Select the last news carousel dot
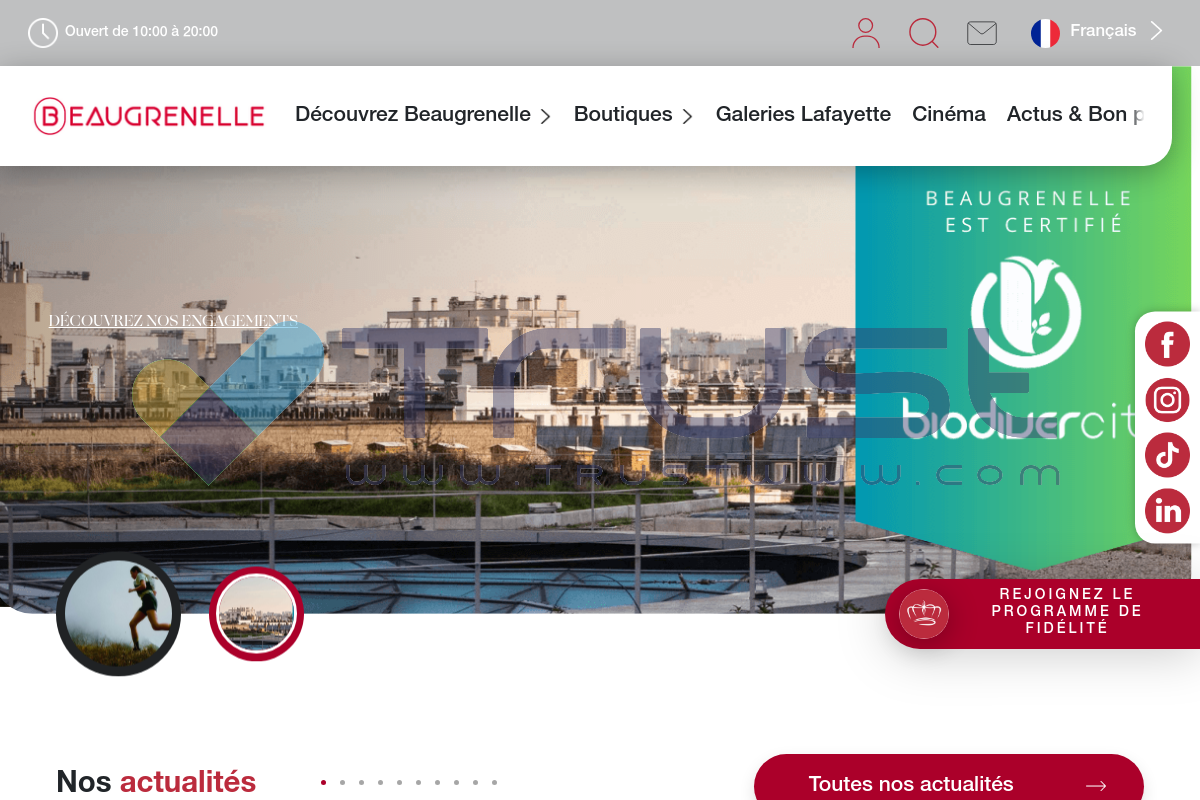 pos(494,782)
